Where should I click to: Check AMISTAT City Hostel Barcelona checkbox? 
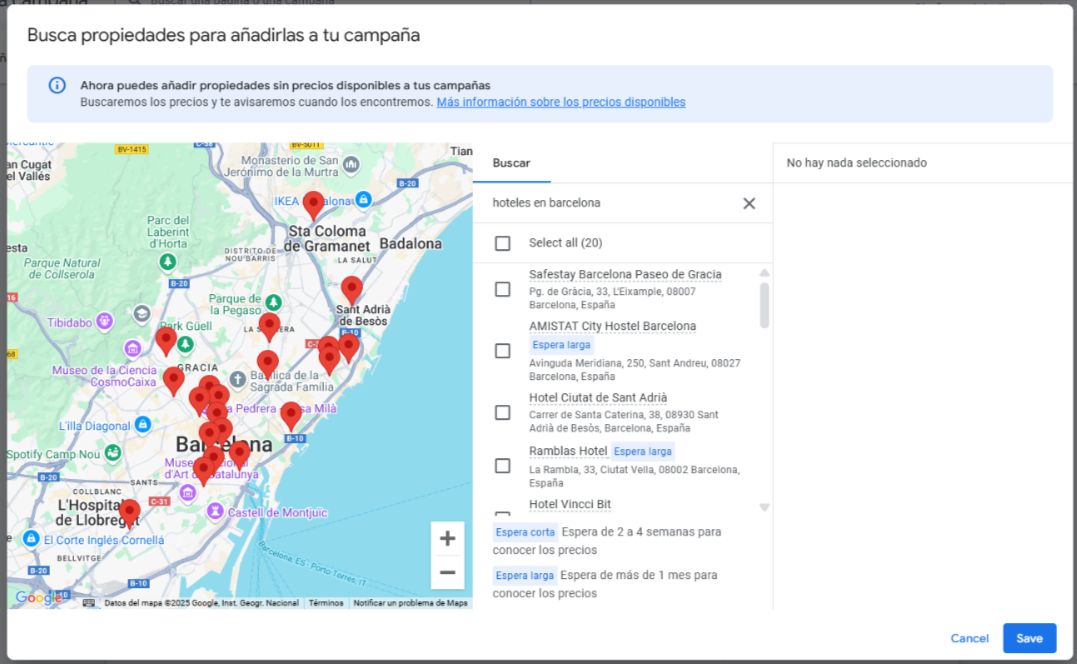click(x=503, y=351)
